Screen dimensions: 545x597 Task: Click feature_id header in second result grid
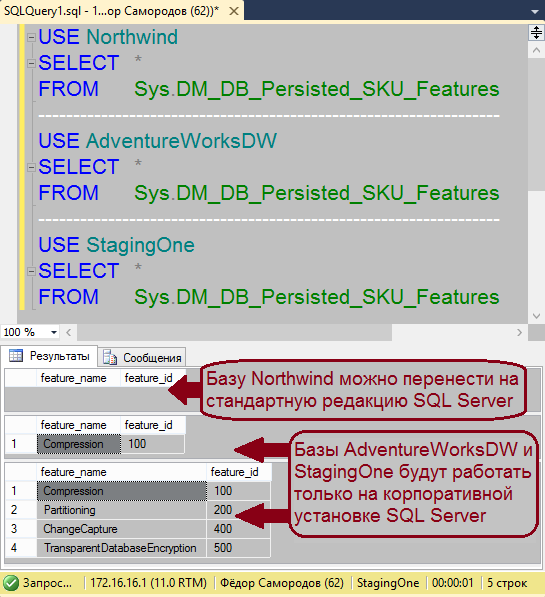tap(153, 425)
